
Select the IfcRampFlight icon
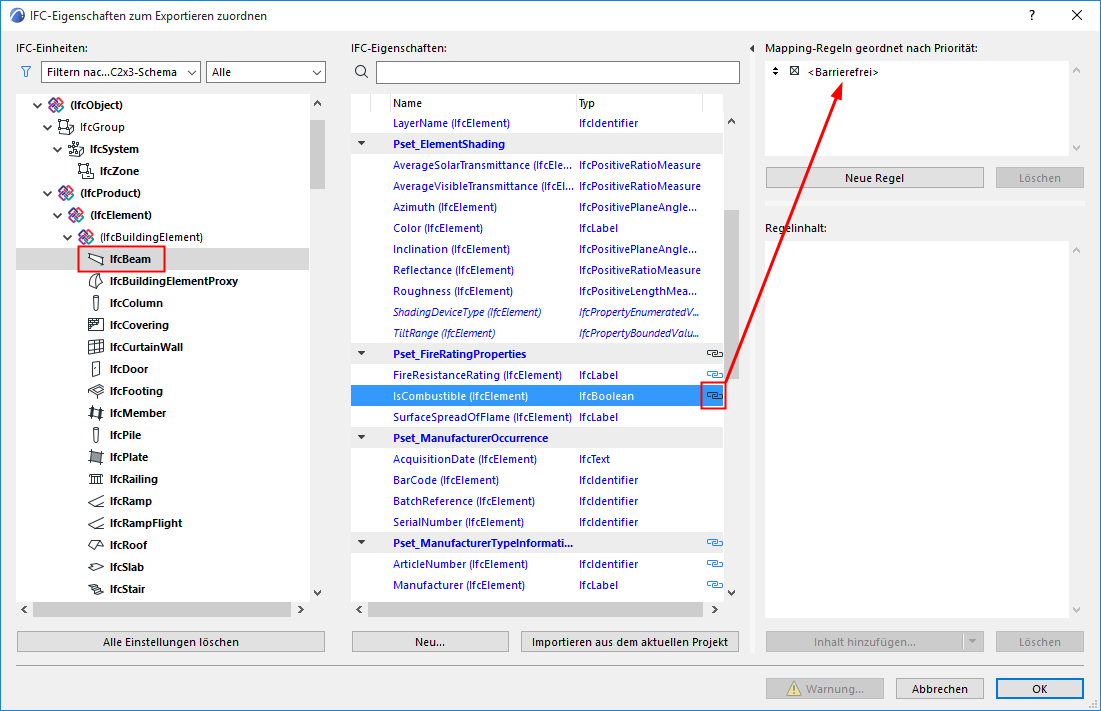pyautogui.click(x=95, y=523)
